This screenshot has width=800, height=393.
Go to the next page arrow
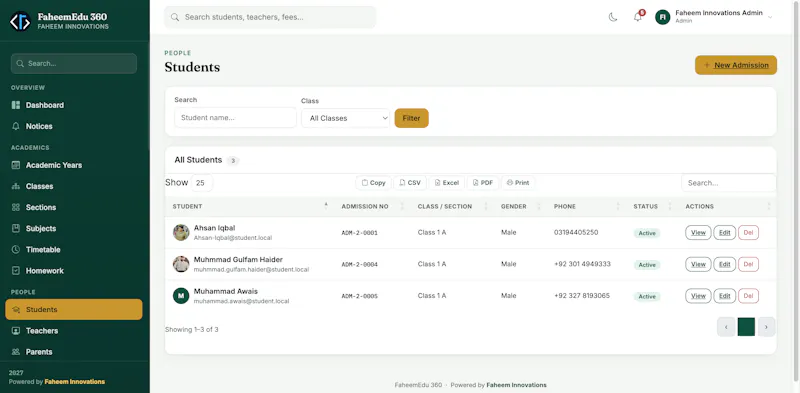[x=766, y=327]
